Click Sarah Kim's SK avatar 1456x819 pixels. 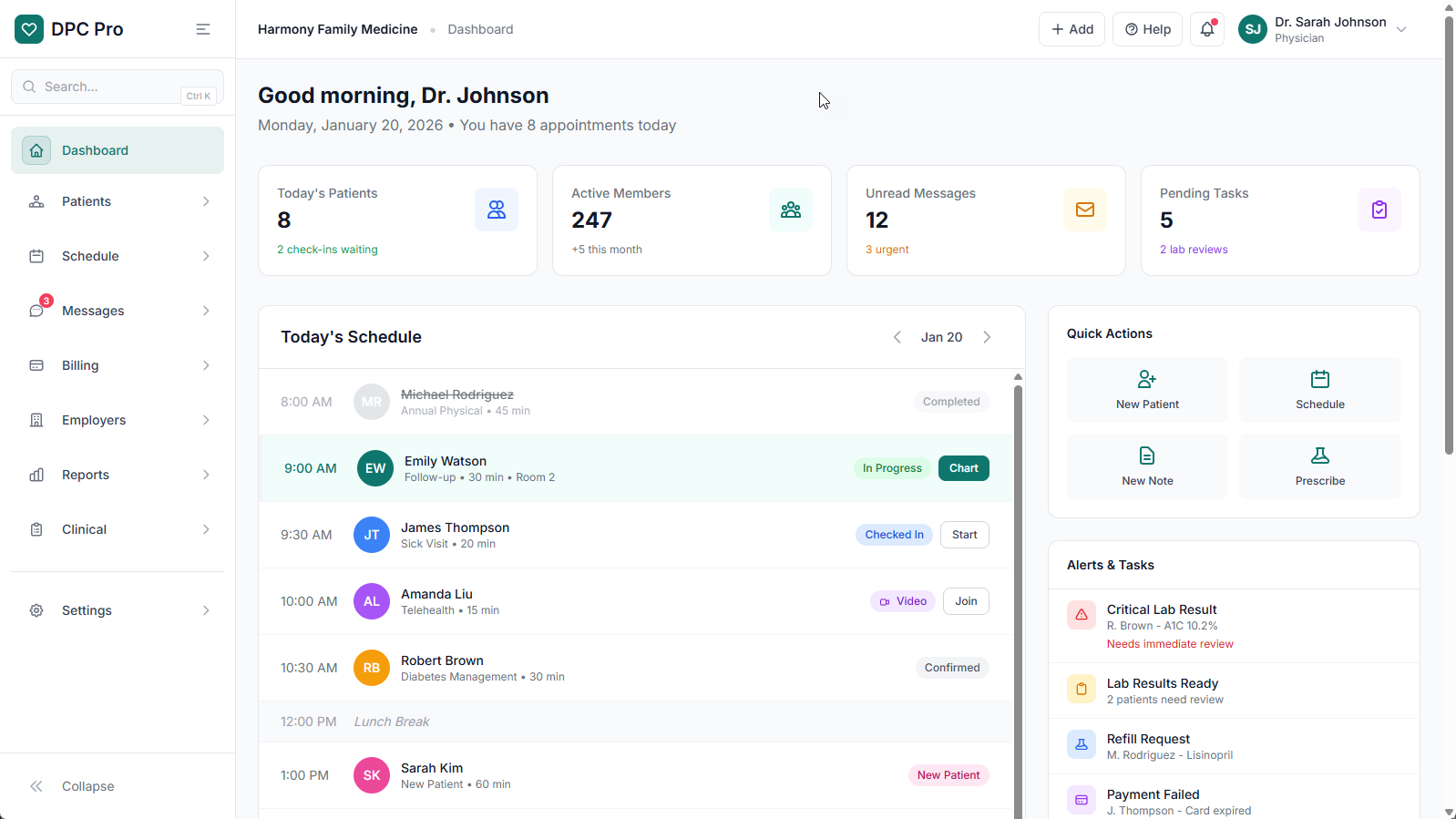(372, 775)
